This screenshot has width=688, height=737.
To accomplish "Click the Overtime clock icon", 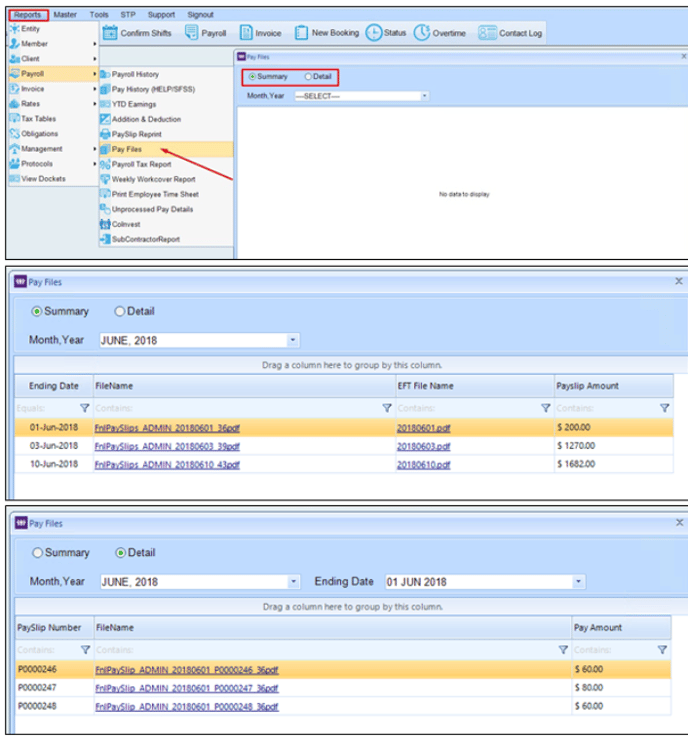I will pyautogui.click(x=422, y=32).
